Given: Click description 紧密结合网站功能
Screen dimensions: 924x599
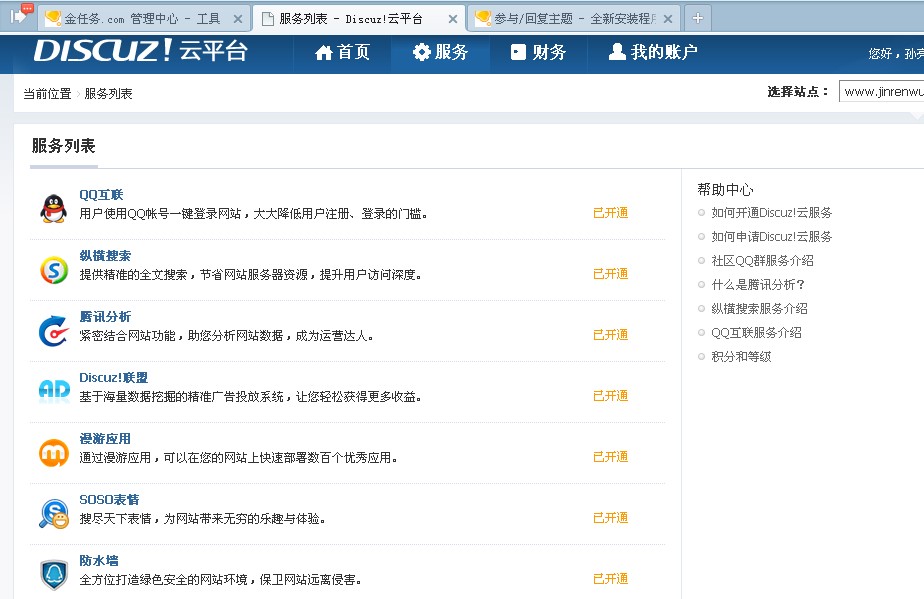Looking at the screenshot, I should pos(226,336).
